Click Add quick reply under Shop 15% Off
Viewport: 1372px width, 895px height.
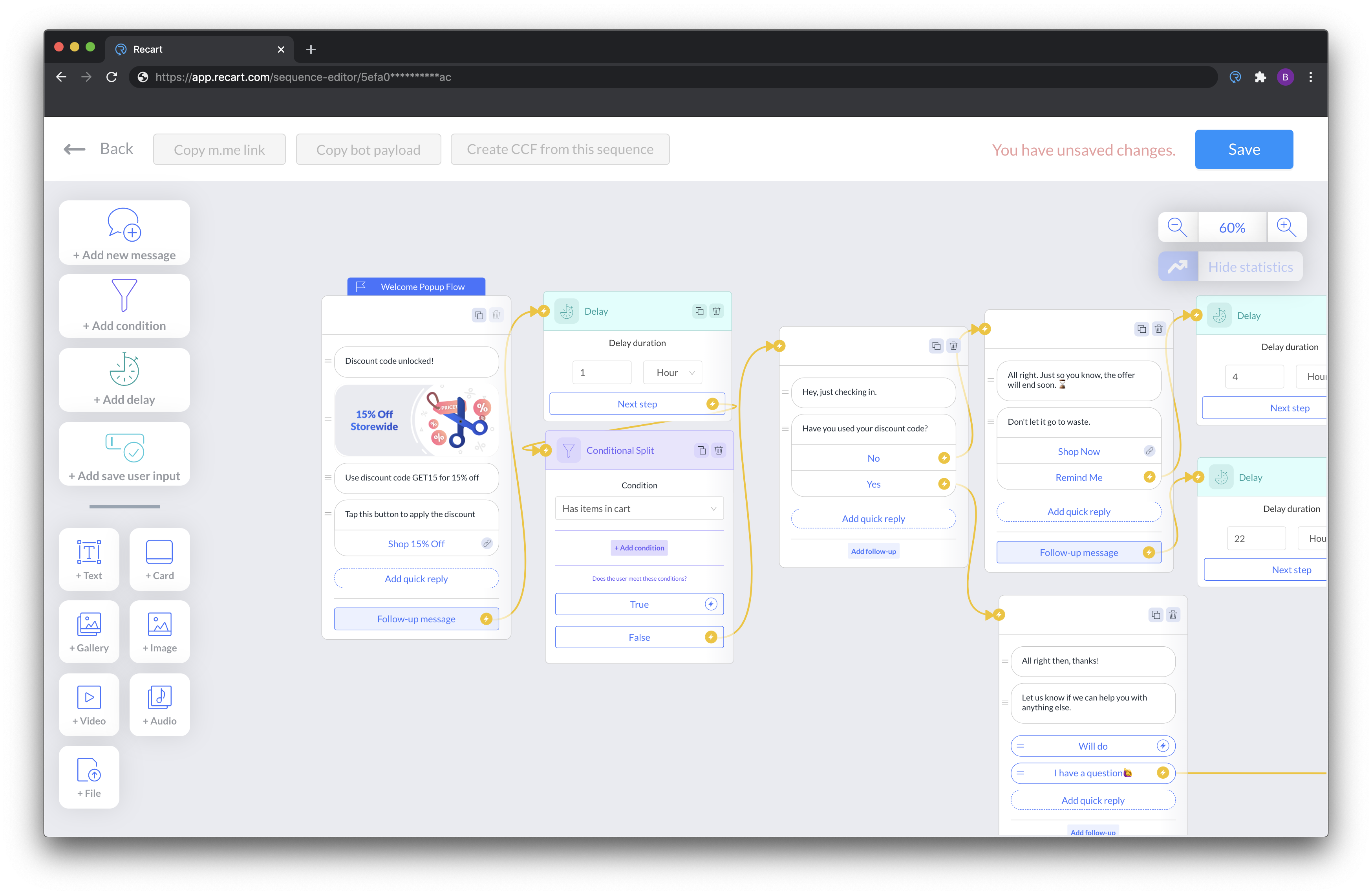pyautogui.click(x=416, y=578)
